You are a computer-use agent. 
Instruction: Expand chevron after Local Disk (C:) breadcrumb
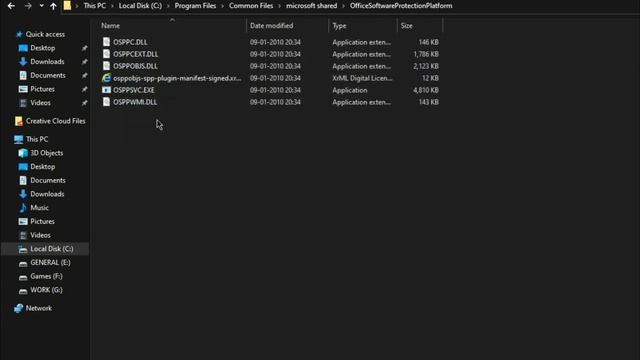168,6
